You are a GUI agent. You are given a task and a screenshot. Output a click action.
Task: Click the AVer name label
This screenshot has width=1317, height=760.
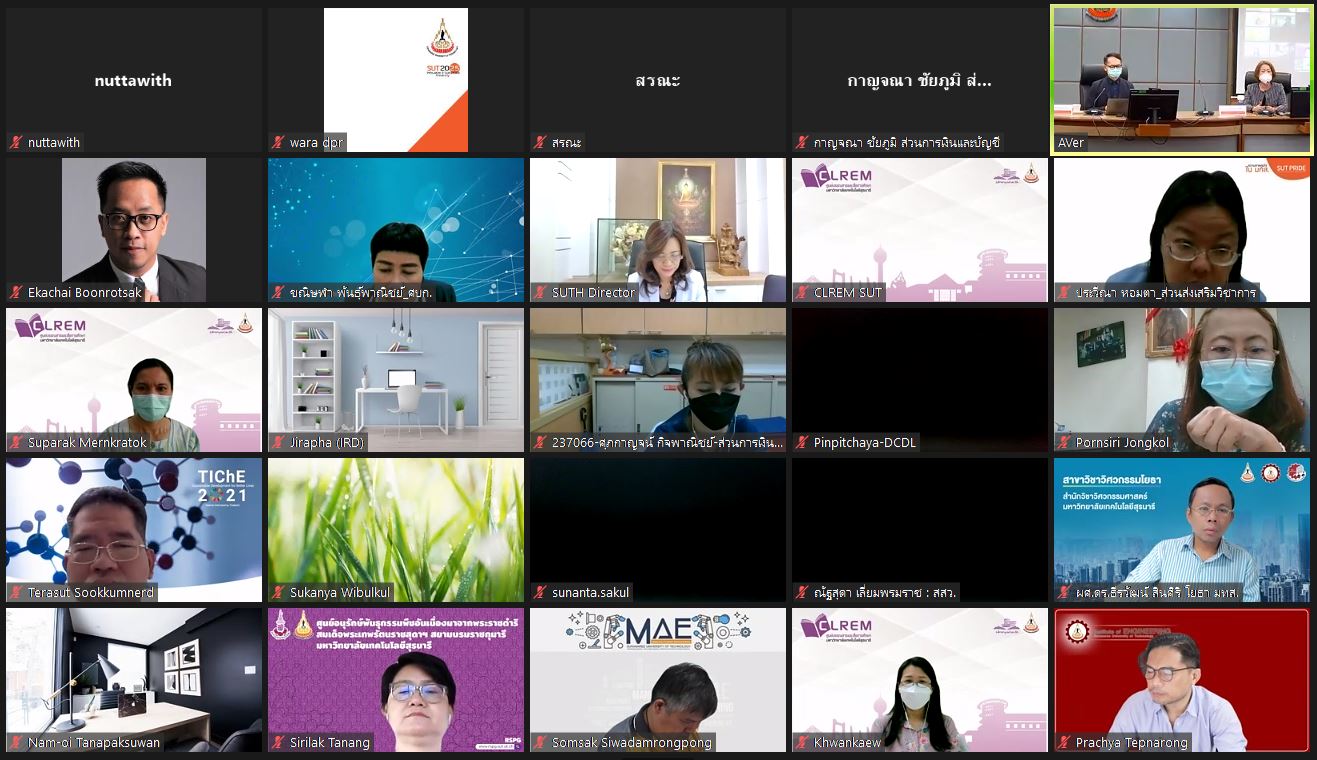1071,143
